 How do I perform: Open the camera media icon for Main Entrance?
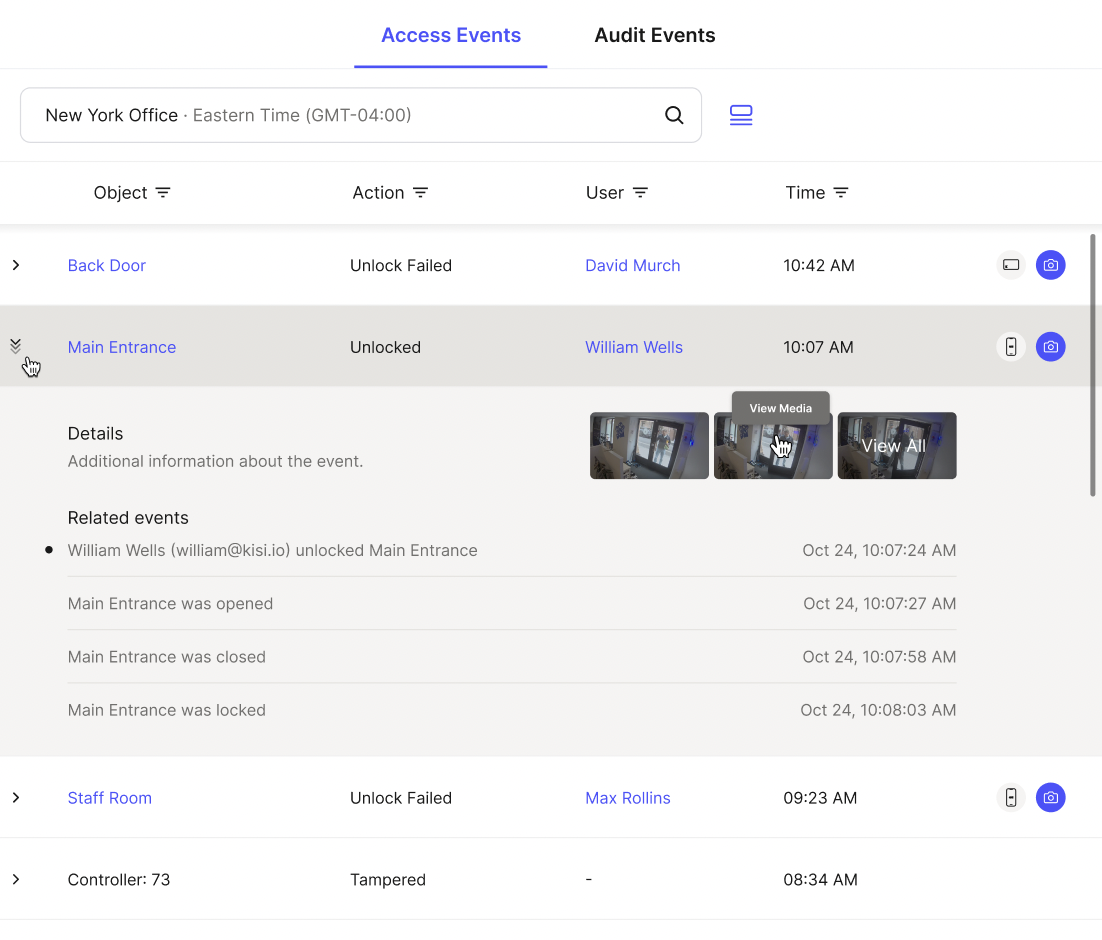[1050, 347]
